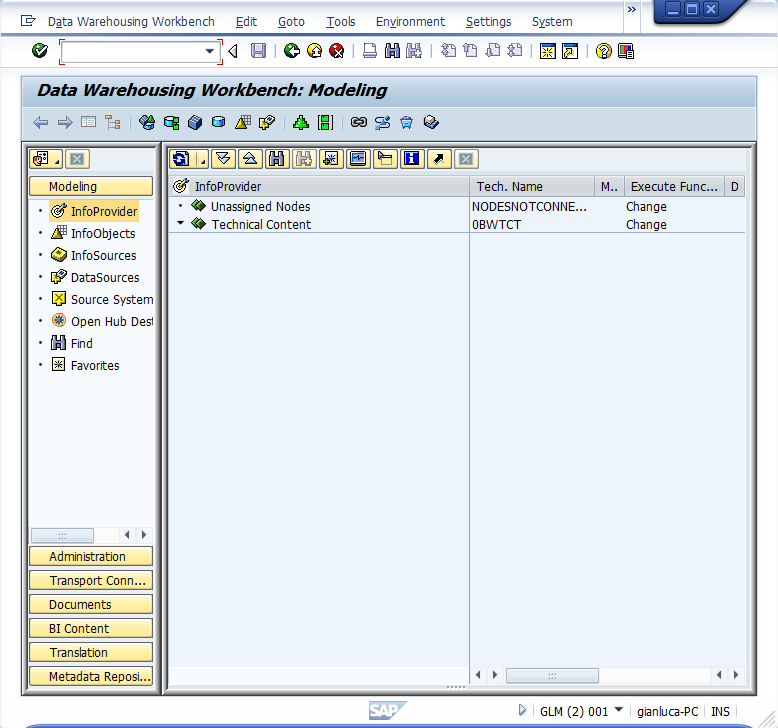Click the blue cube InfoCube icon

pos(195,122)
